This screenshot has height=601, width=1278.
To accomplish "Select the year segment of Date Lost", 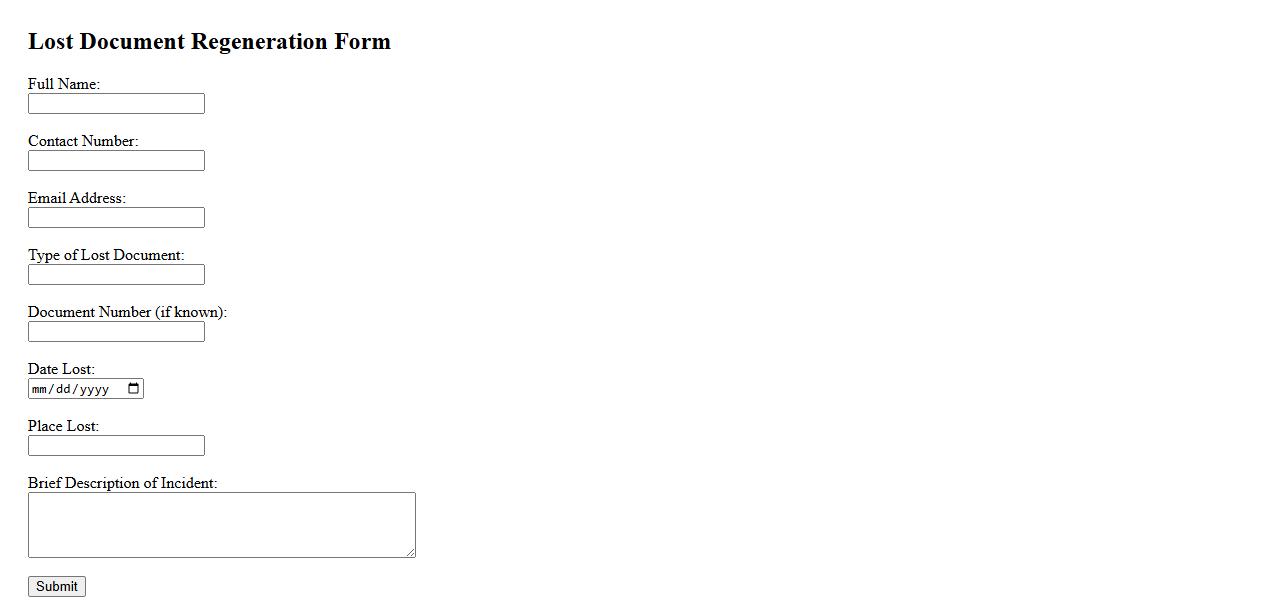I will coord(94,389).
